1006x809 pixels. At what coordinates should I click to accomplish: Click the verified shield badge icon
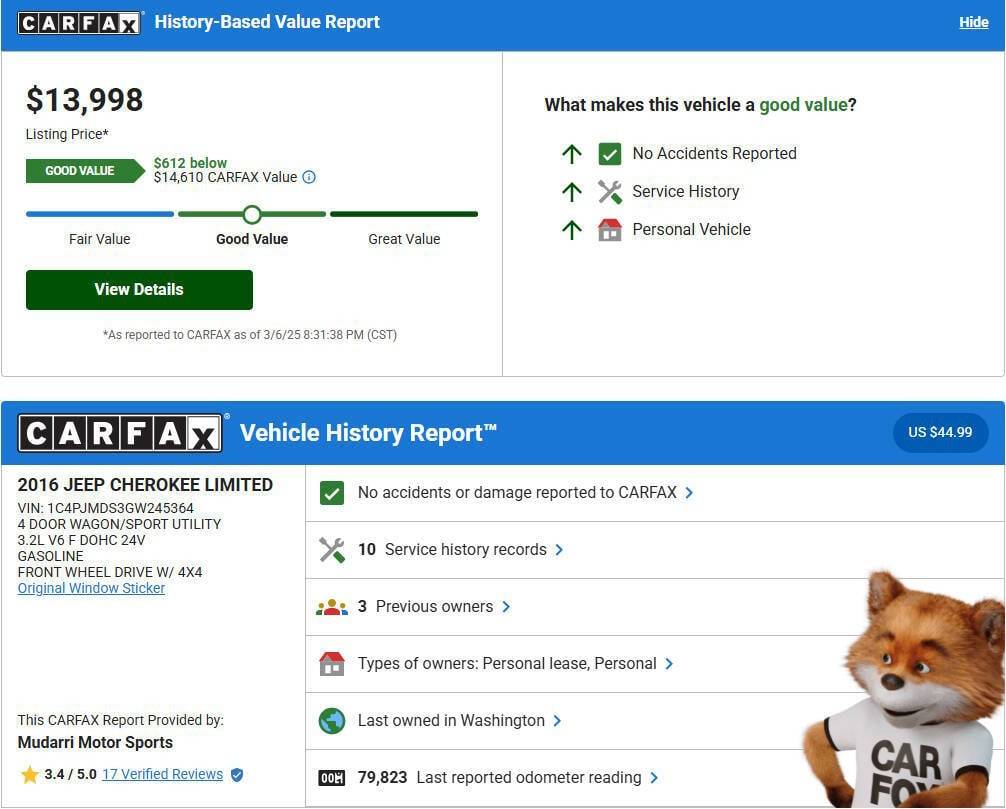click(237, 775)
